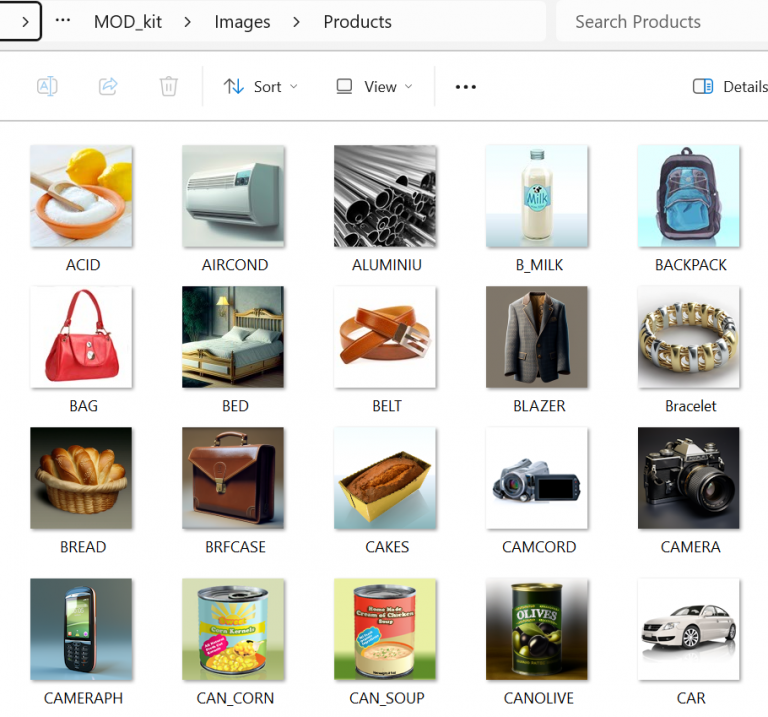Select the CAMERA image thumbnail

(690, 479)
